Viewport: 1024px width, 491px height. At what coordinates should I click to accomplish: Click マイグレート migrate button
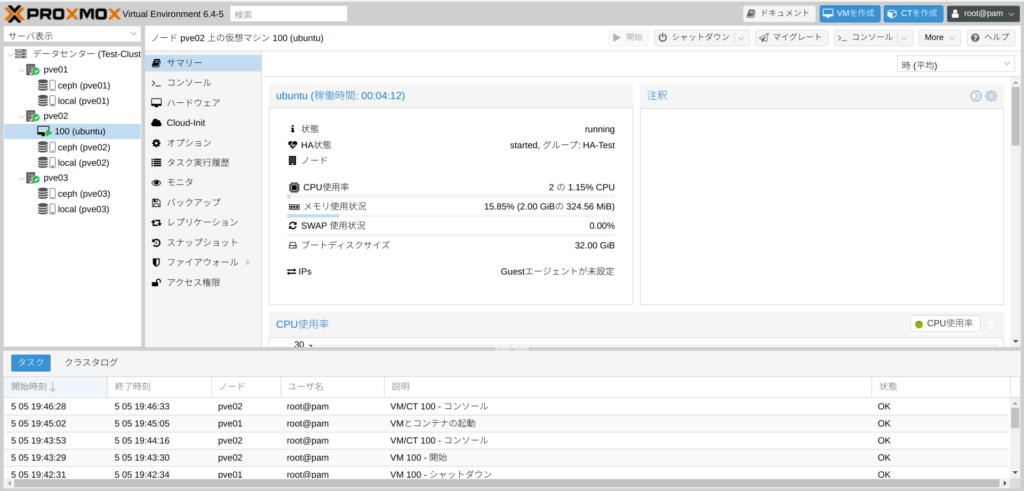tap(792, 38)
